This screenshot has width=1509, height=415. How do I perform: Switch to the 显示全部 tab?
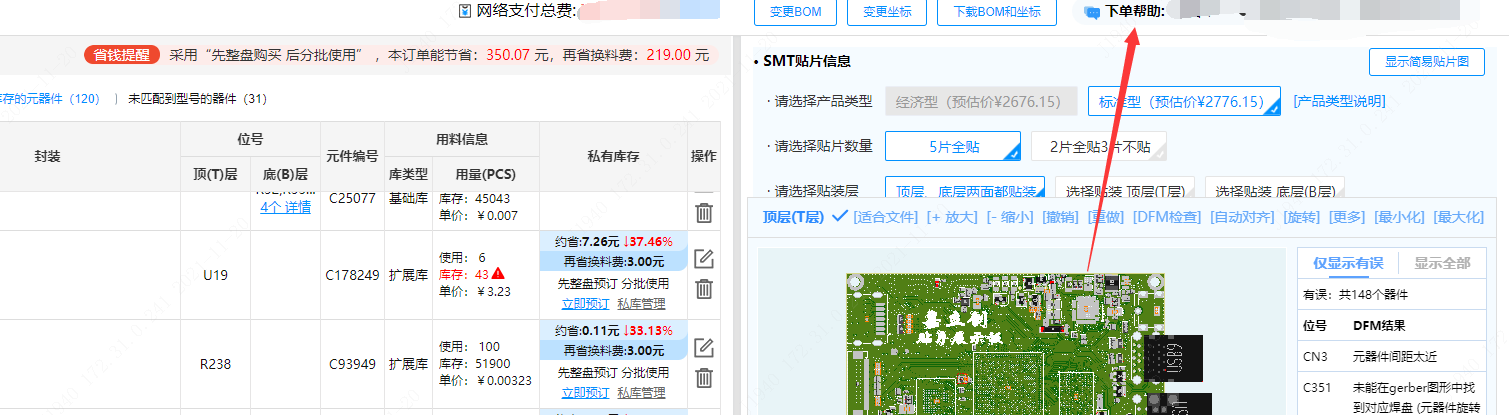[x=1442, y=263]
